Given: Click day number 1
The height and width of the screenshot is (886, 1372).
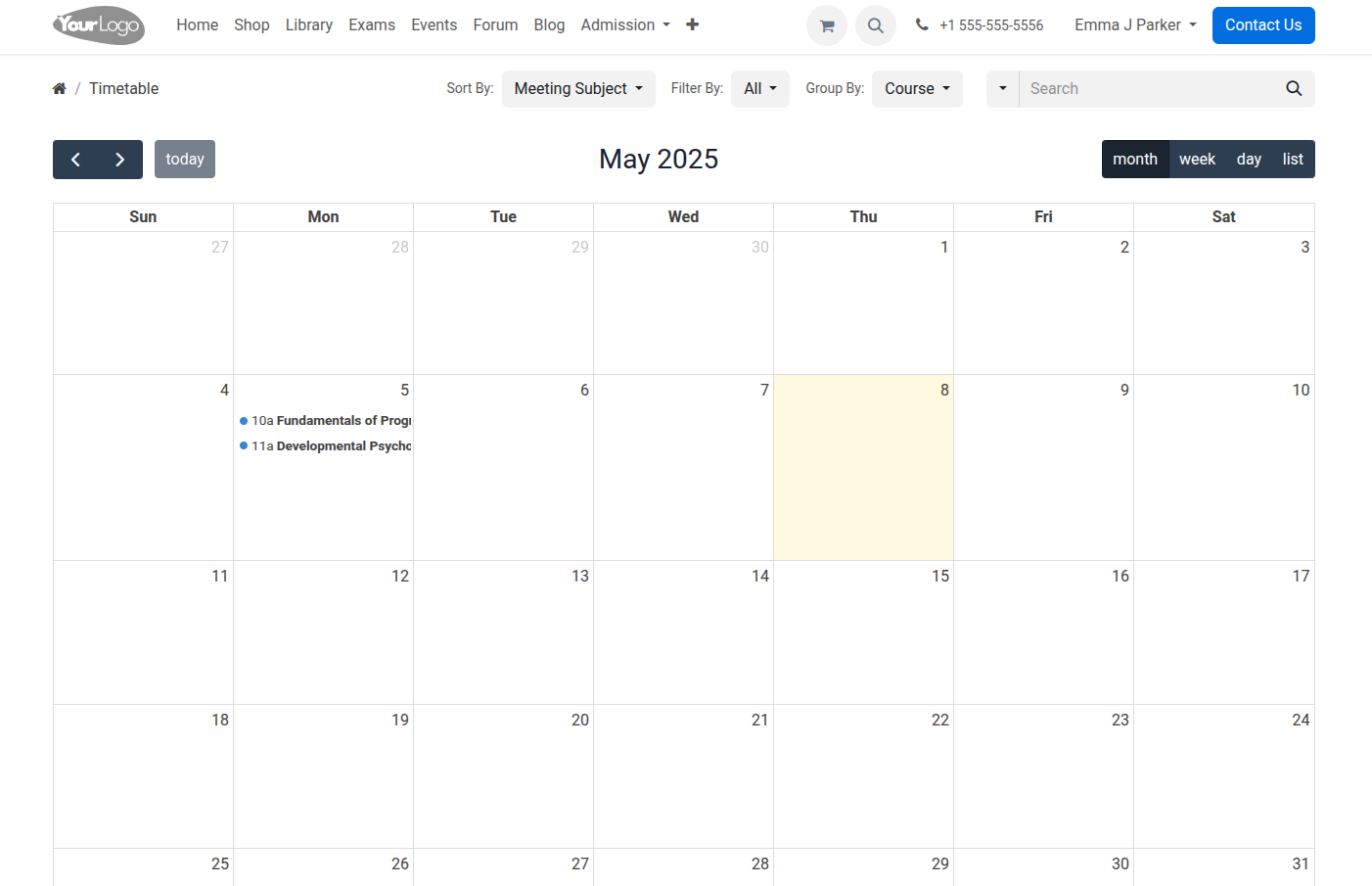Looking at the screenshot, I should point(944,247).
